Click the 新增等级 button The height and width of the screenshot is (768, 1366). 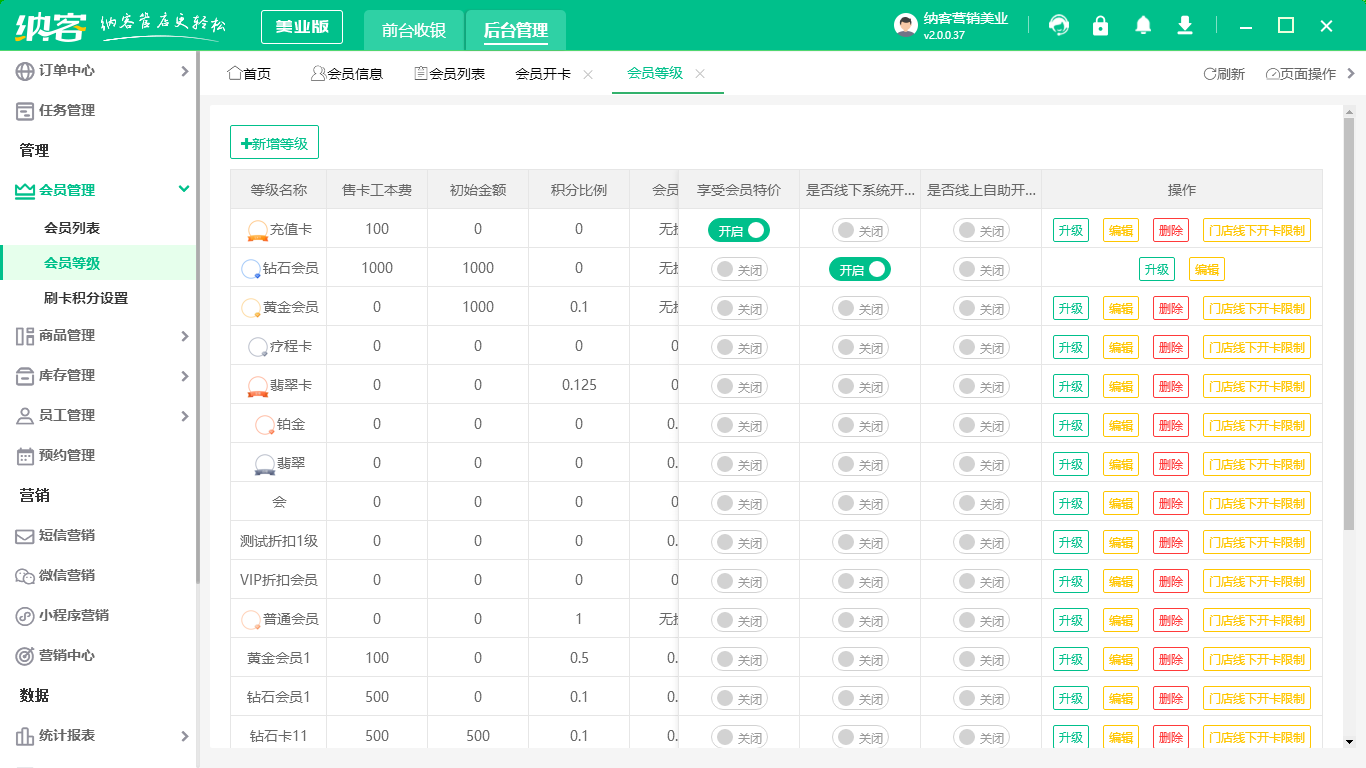point(274,143)
